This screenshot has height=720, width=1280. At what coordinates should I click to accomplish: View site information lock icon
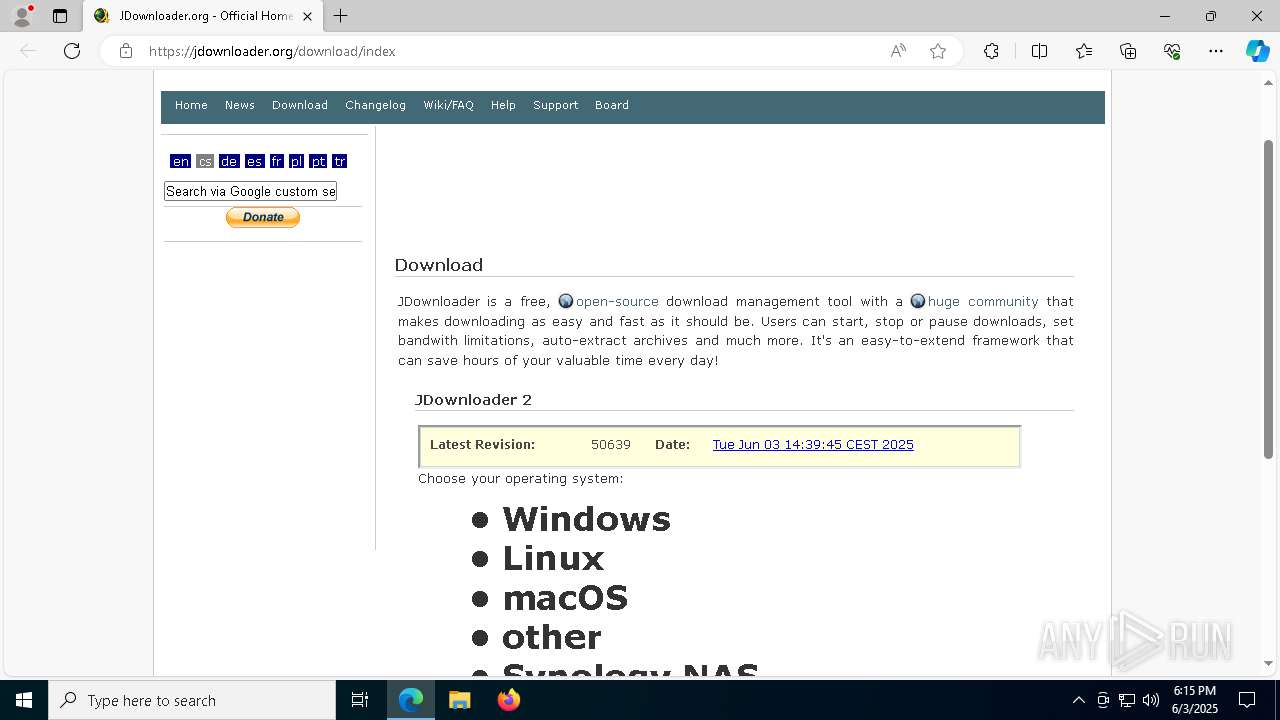coord(125,51)
